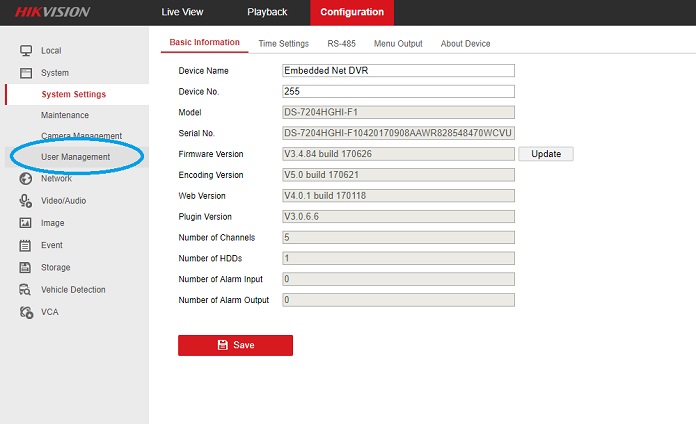Open Event via its calendar icon

click(x=26, y=245)
